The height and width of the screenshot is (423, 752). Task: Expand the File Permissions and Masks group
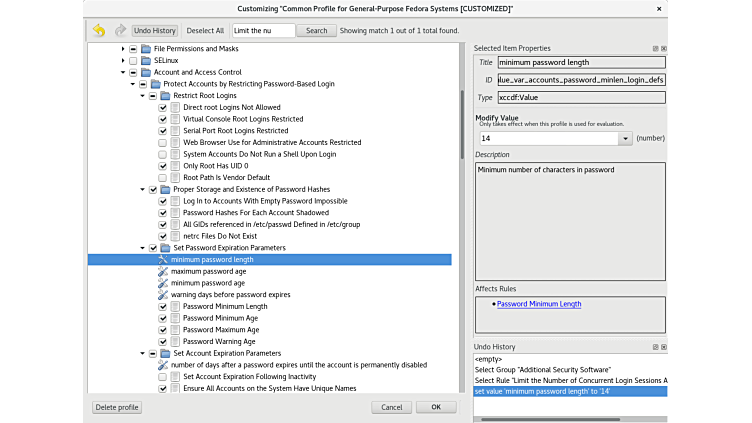click(123, 48)
